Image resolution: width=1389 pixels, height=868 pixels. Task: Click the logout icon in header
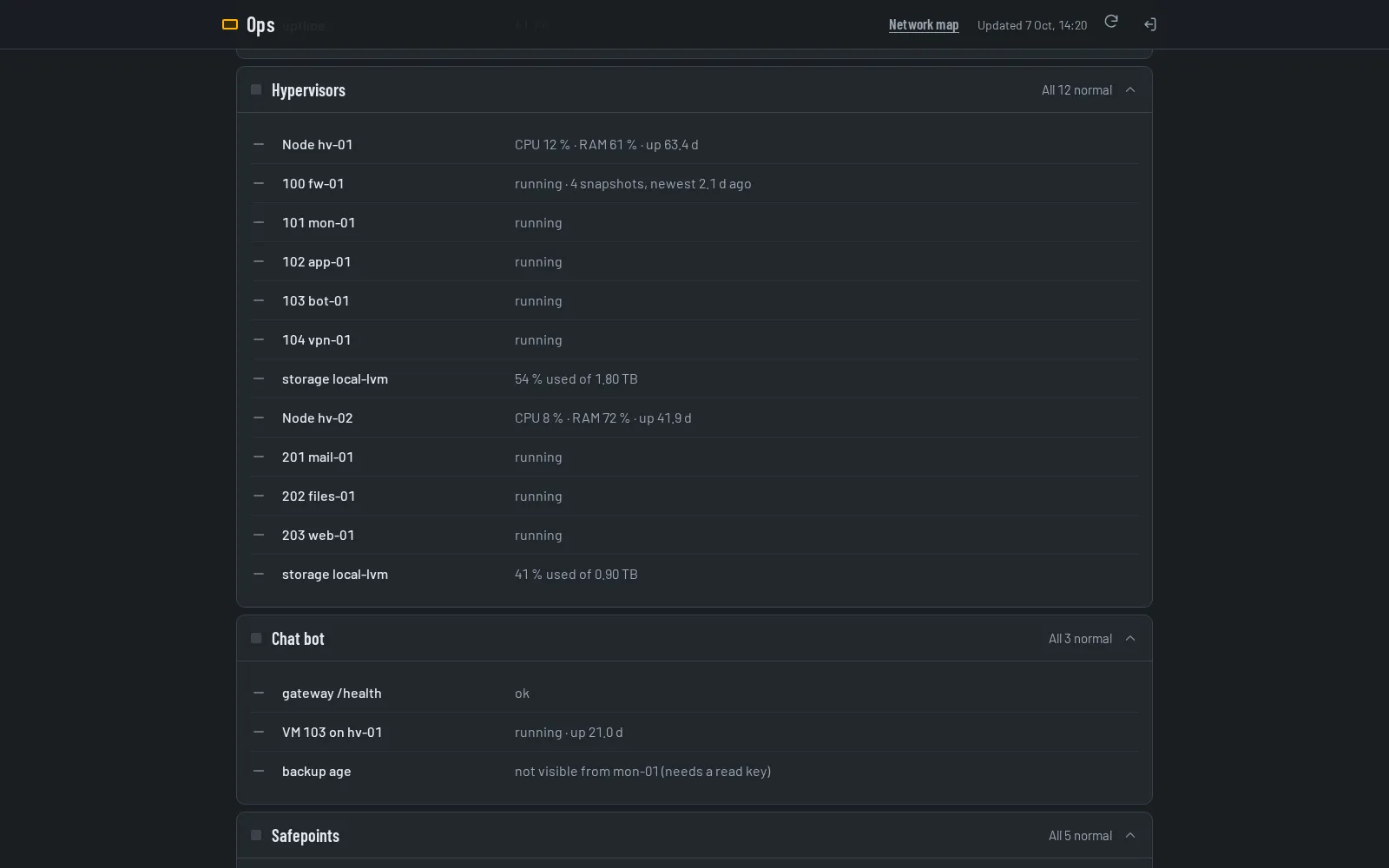pyautogui.click(x=1150, y=24)
